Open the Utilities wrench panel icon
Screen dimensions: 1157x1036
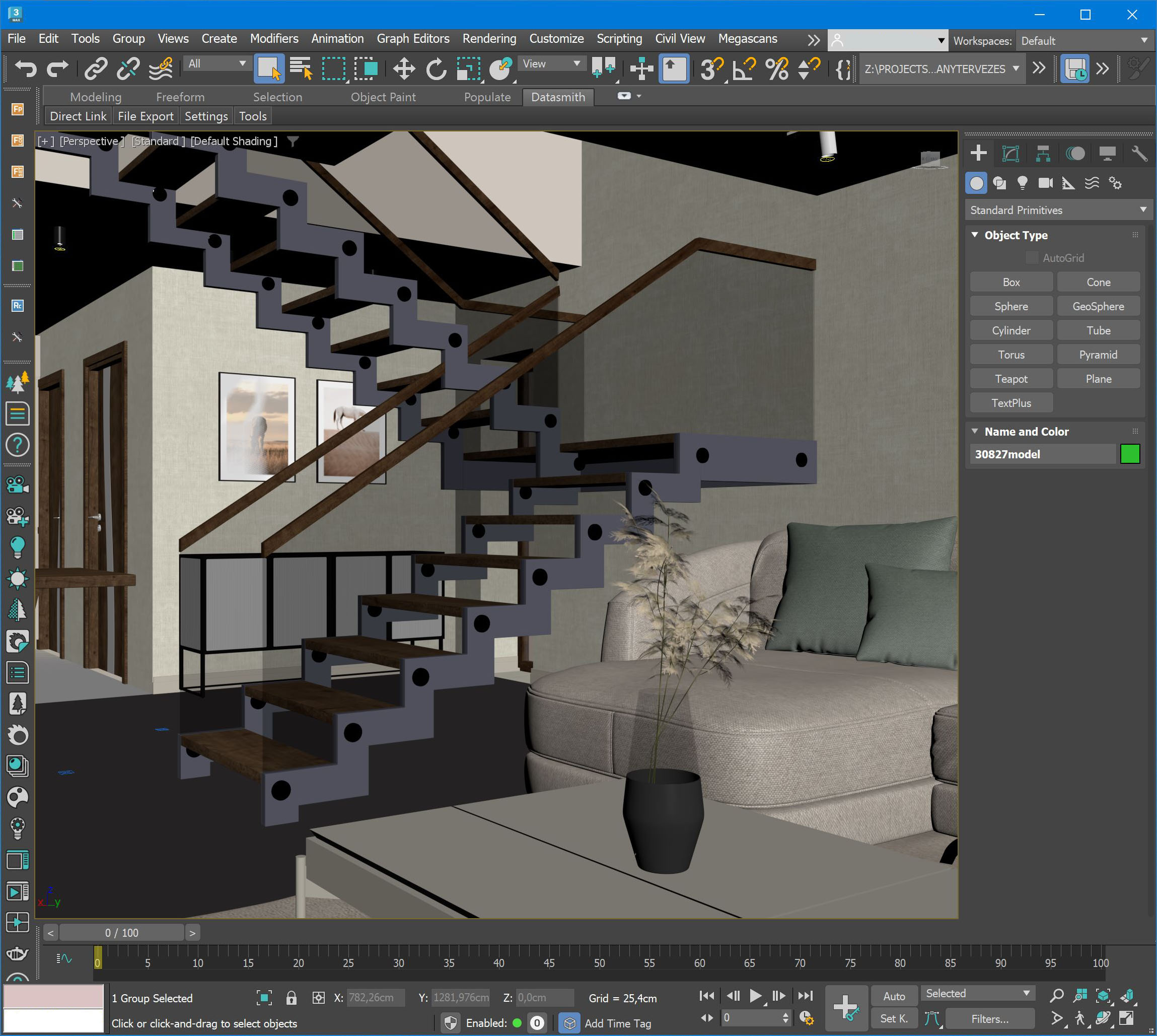(1139, 153)
